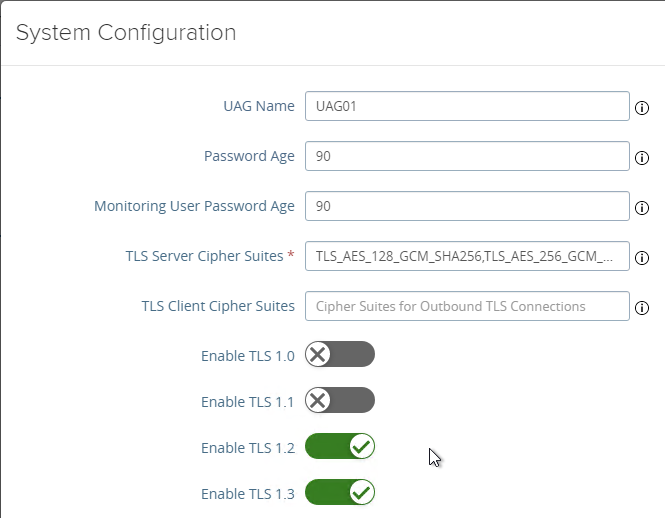Enable the TLS 1.0 toggle switch

click(340, 354)
